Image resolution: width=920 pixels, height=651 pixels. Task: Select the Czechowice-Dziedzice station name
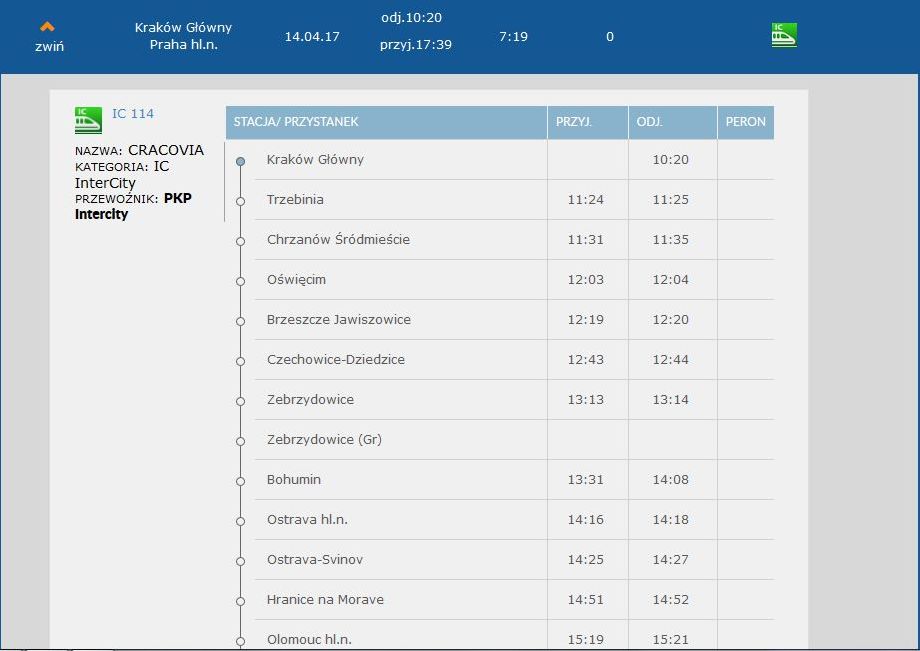(336, 360)
